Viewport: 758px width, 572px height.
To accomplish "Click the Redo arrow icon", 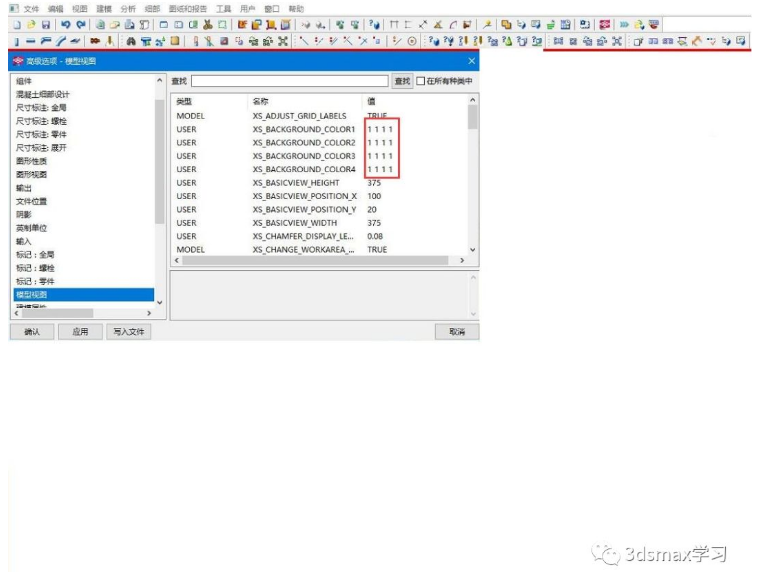I will [81, 25].
